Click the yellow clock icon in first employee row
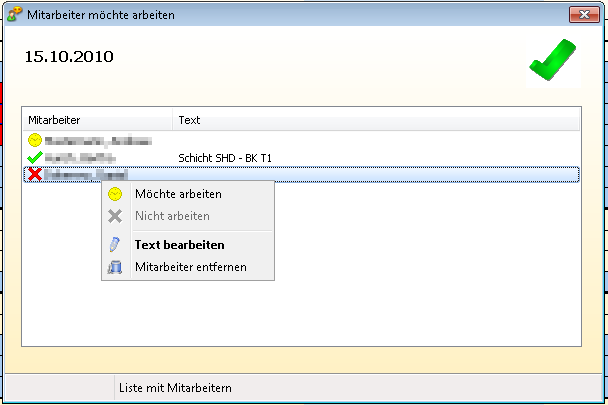Screen dimensions: 608x405 tap(35, 140)
